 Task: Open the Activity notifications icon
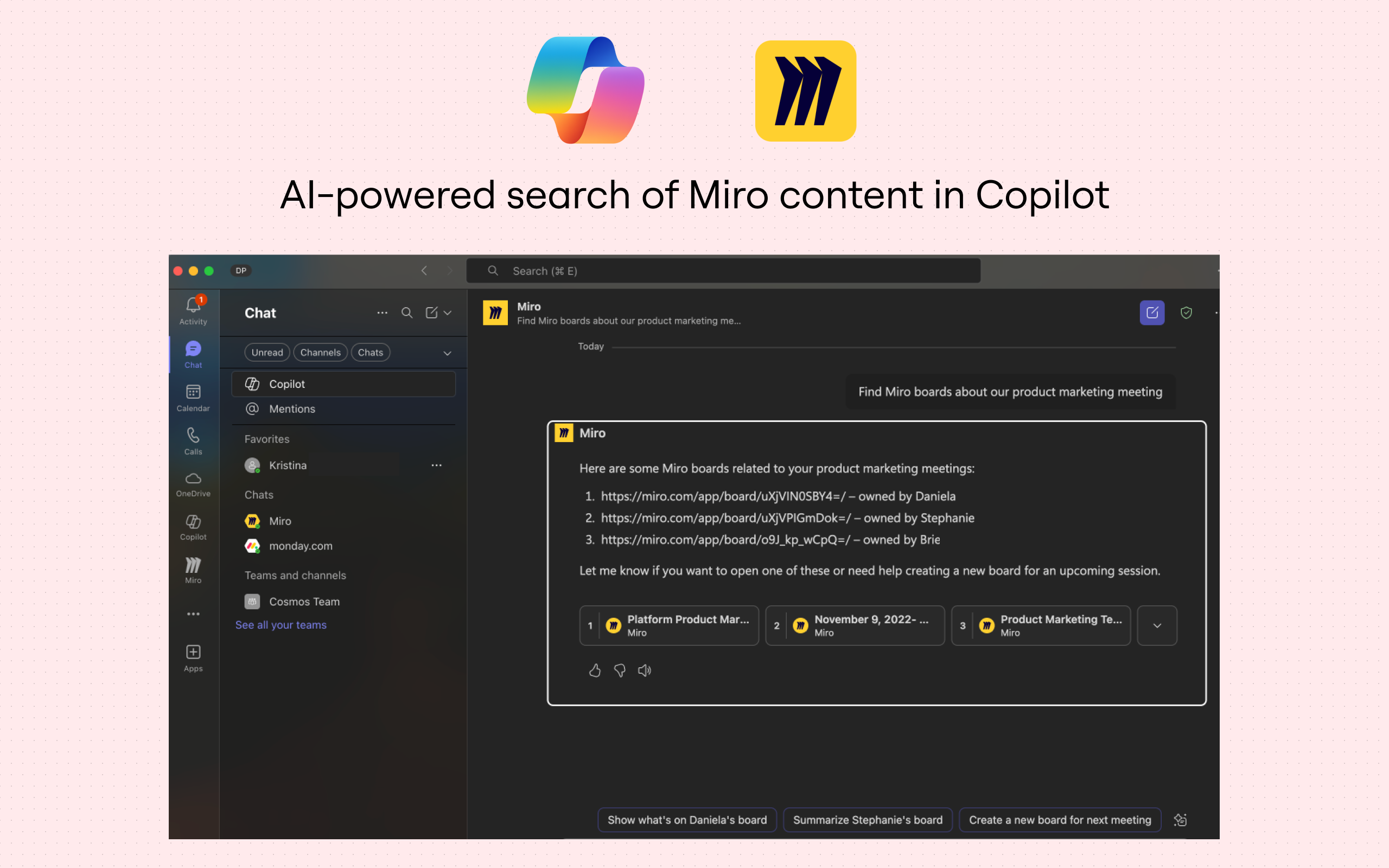193,310
